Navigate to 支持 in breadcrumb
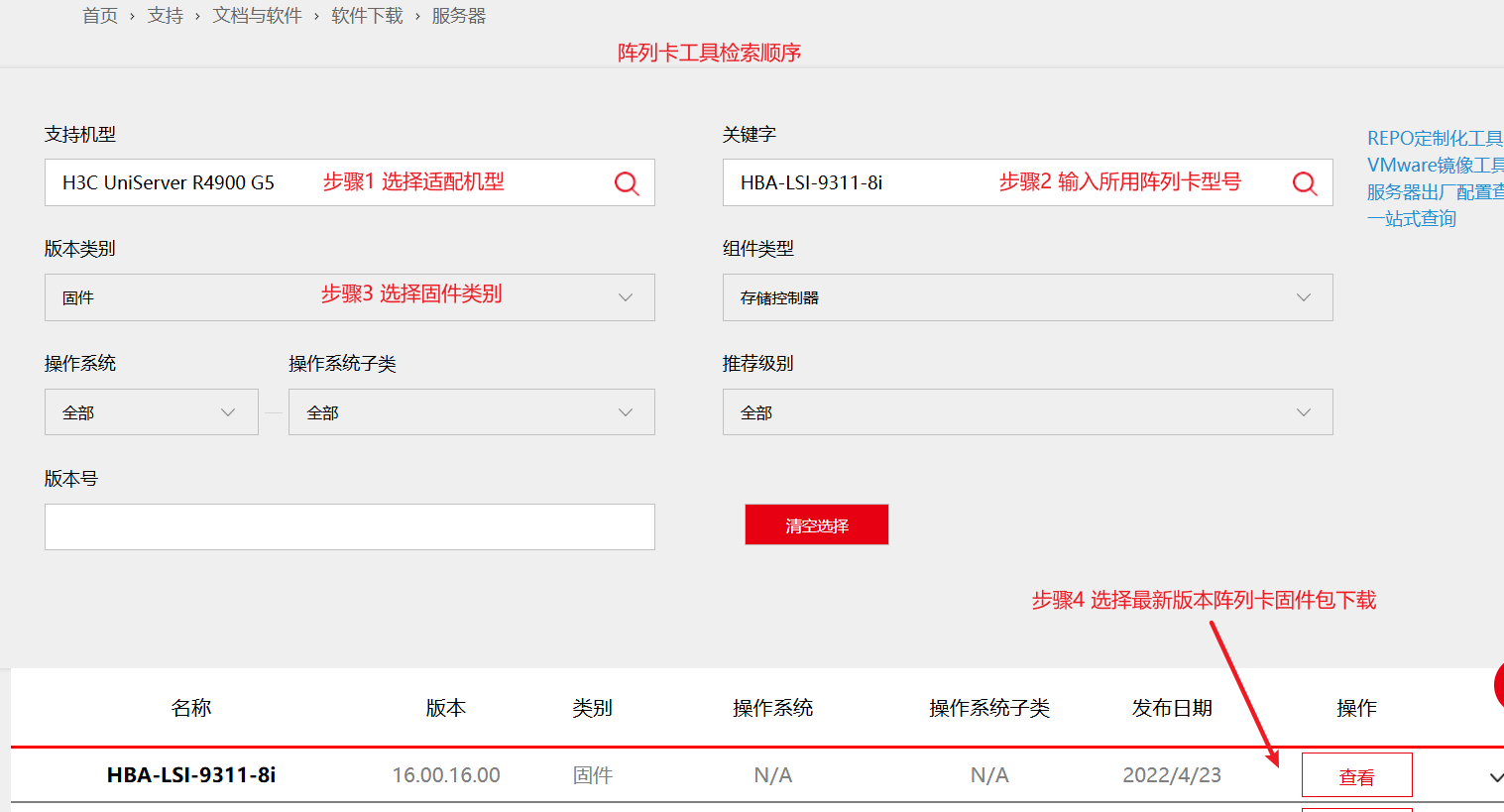Viewport: 1504px width, 812px height. pos(166,16)
